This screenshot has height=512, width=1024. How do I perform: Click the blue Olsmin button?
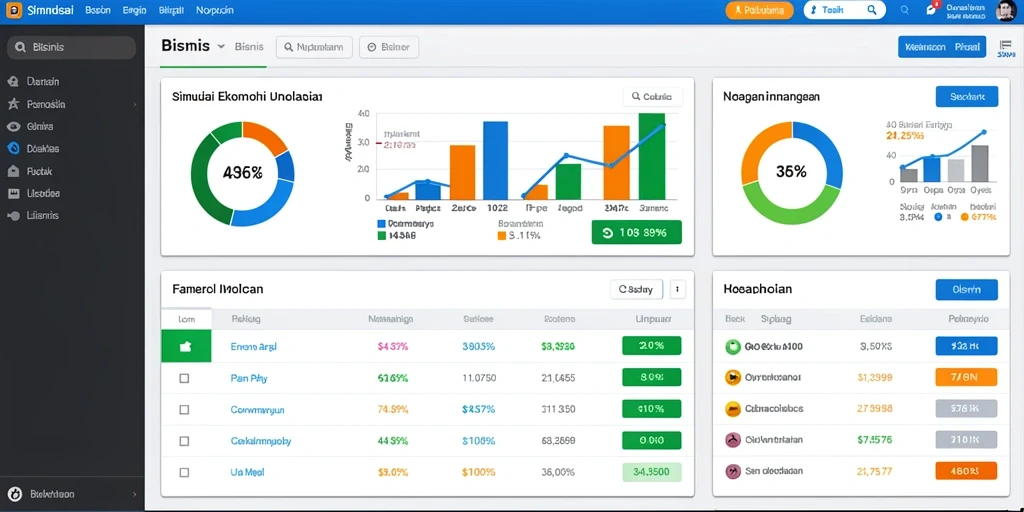[x=967, y=289]
